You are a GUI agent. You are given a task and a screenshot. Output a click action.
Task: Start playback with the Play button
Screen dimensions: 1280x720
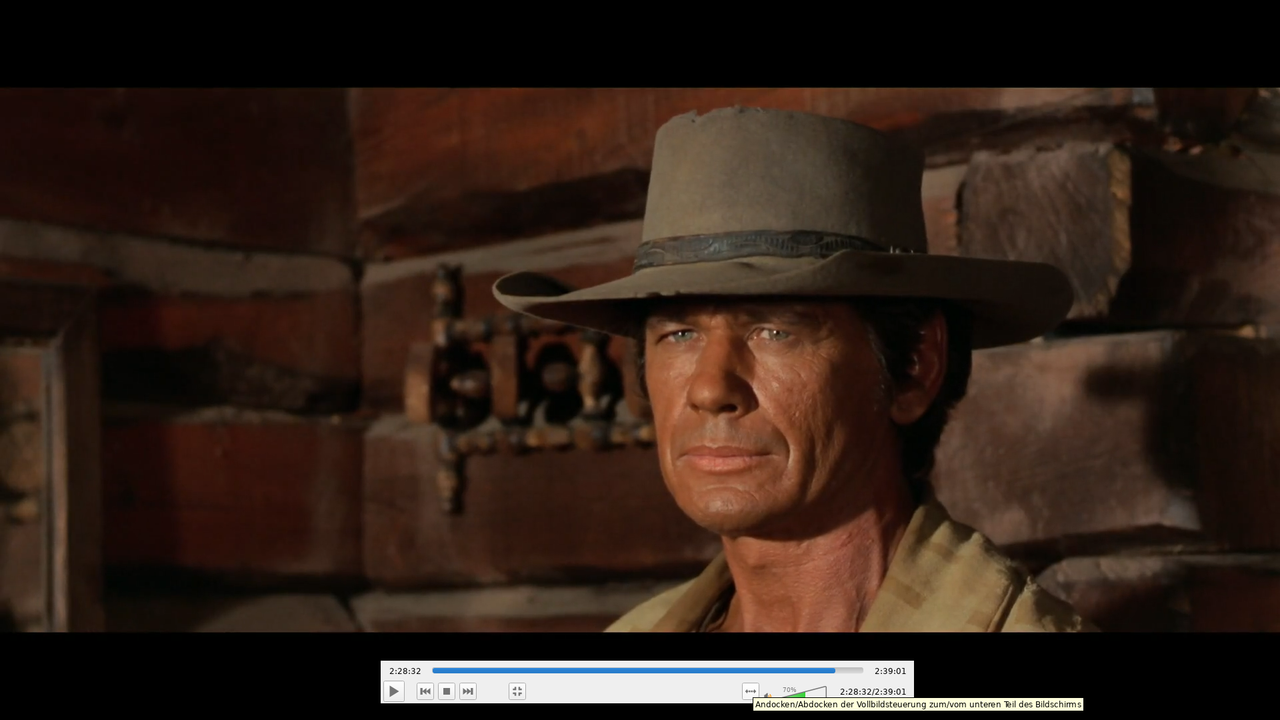pos(394,691)
